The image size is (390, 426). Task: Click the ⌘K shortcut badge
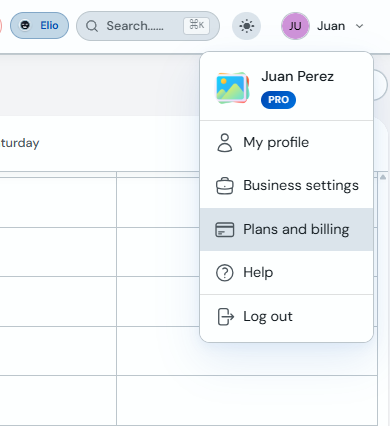[196, 26]
